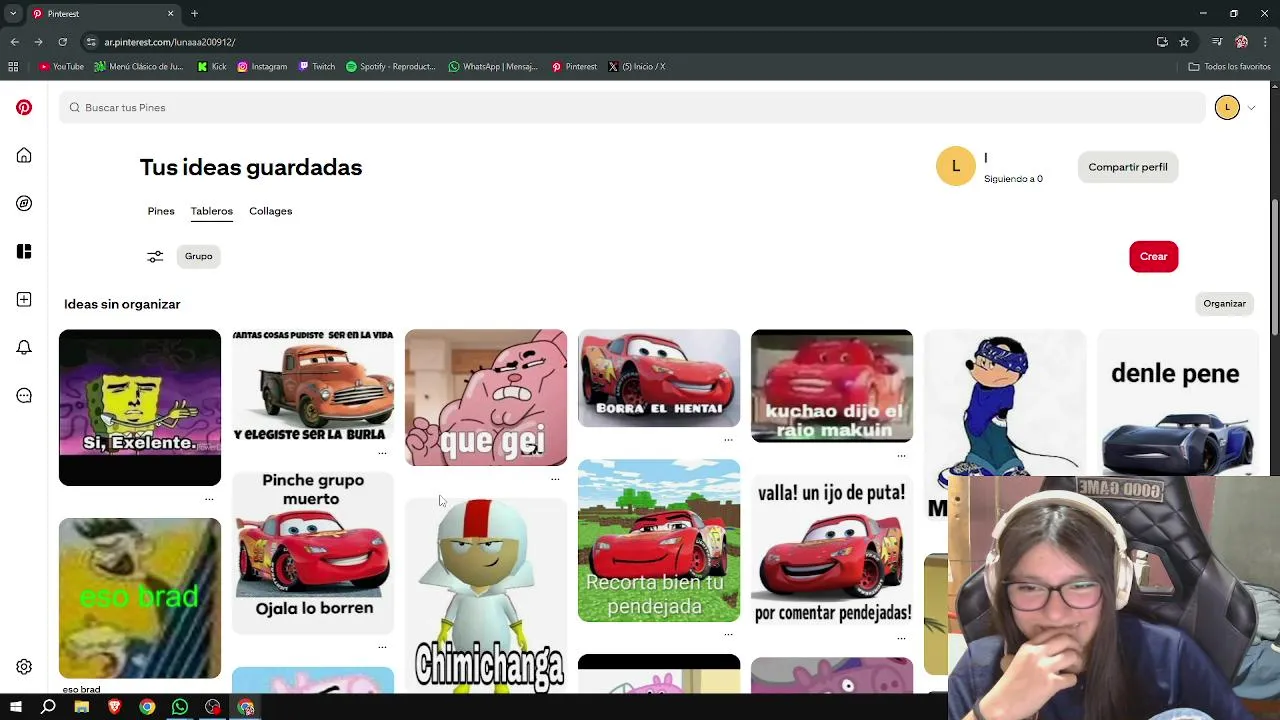
Task: Open the WhatsApp bookmark
Action: (x=493, y=67)
